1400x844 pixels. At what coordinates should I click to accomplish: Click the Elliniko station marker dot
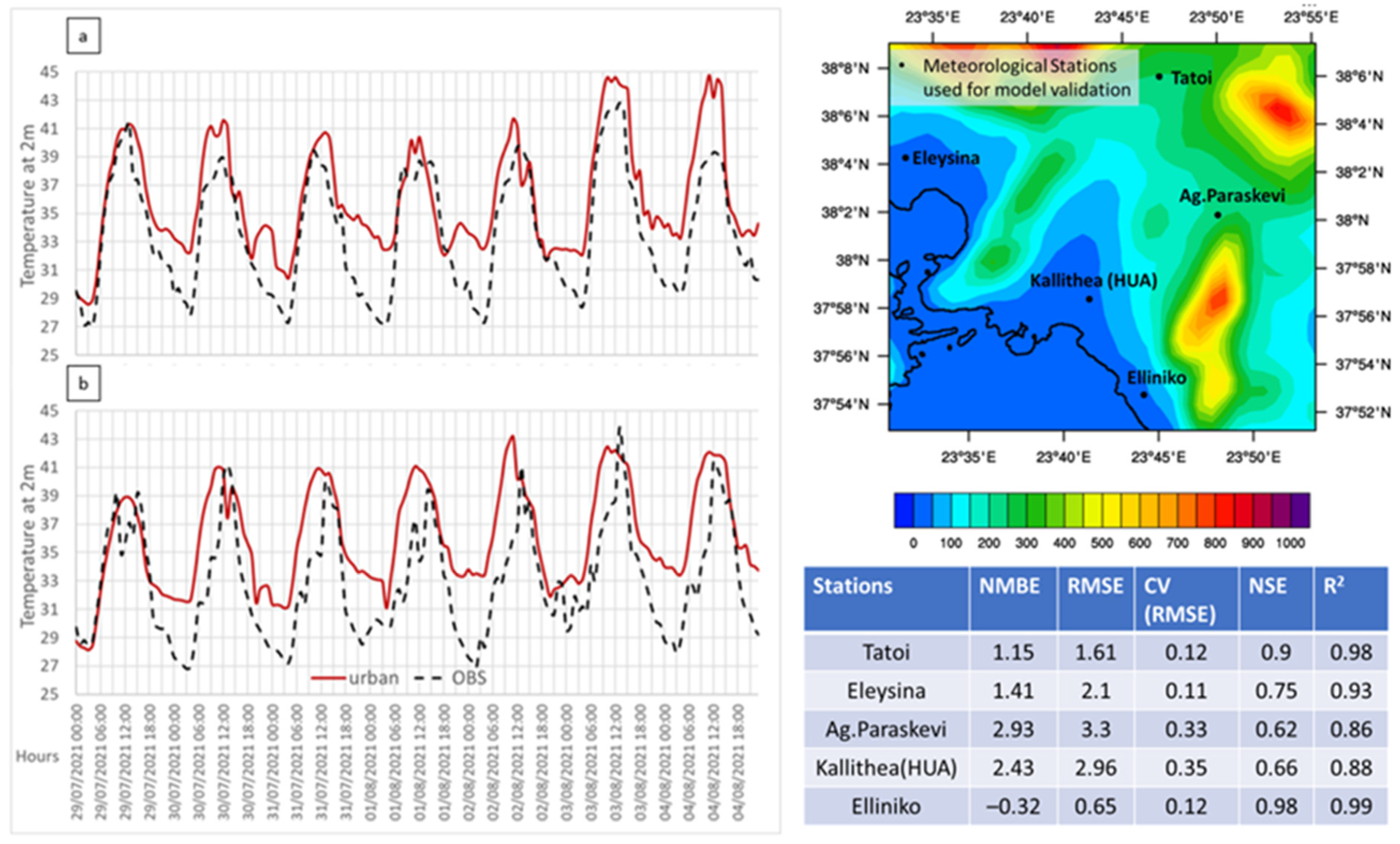[x=1144, y=395]
